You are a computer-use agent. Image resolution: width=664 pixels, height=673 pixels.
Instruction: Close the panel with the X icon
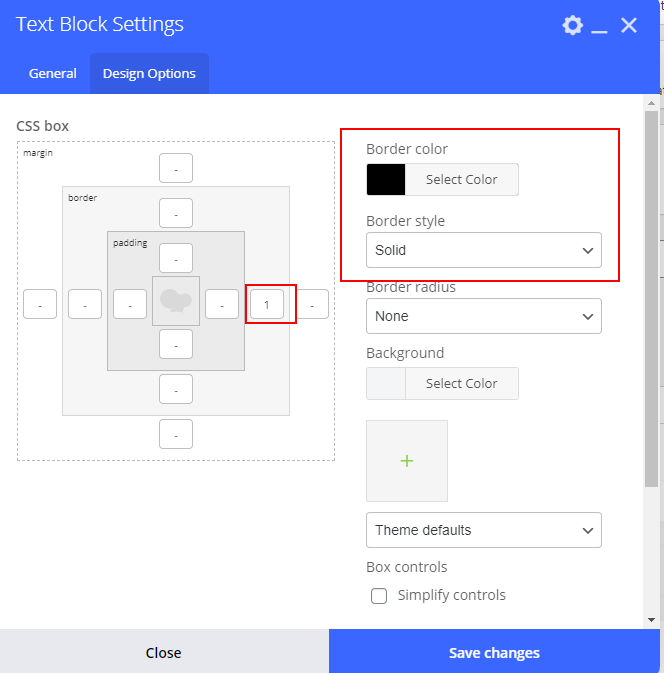point(629,25)
